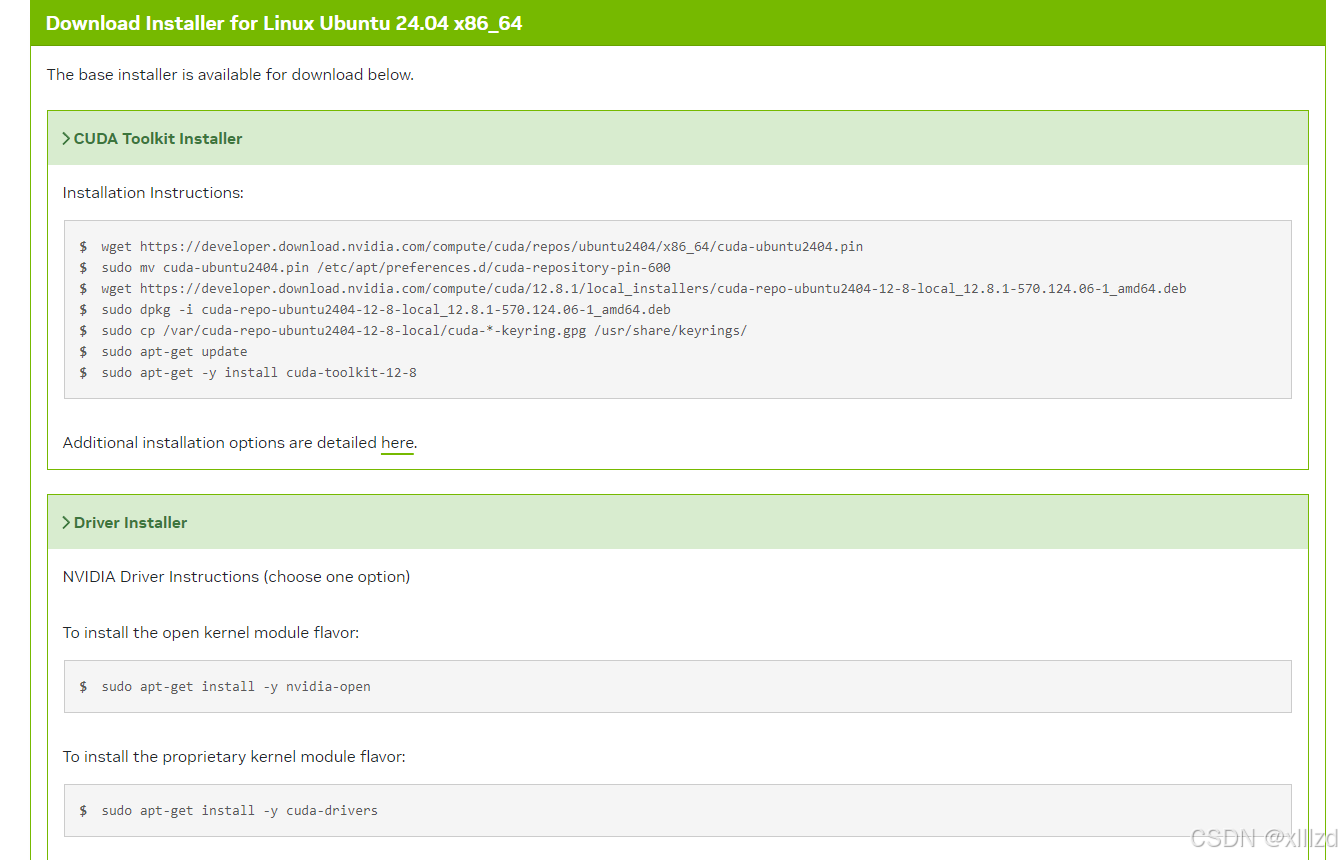Viewport: 1342px width, 860px height.
Task: Collapse the CUDA Toolkit Installer section
Action: click(x=157, y=138)
